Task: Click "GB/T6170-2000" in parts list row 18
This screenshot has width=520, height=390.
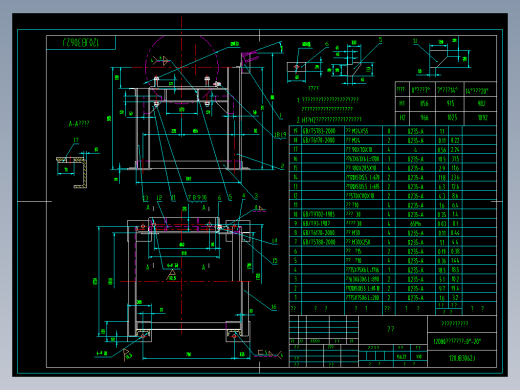Action: coord(319,140)
